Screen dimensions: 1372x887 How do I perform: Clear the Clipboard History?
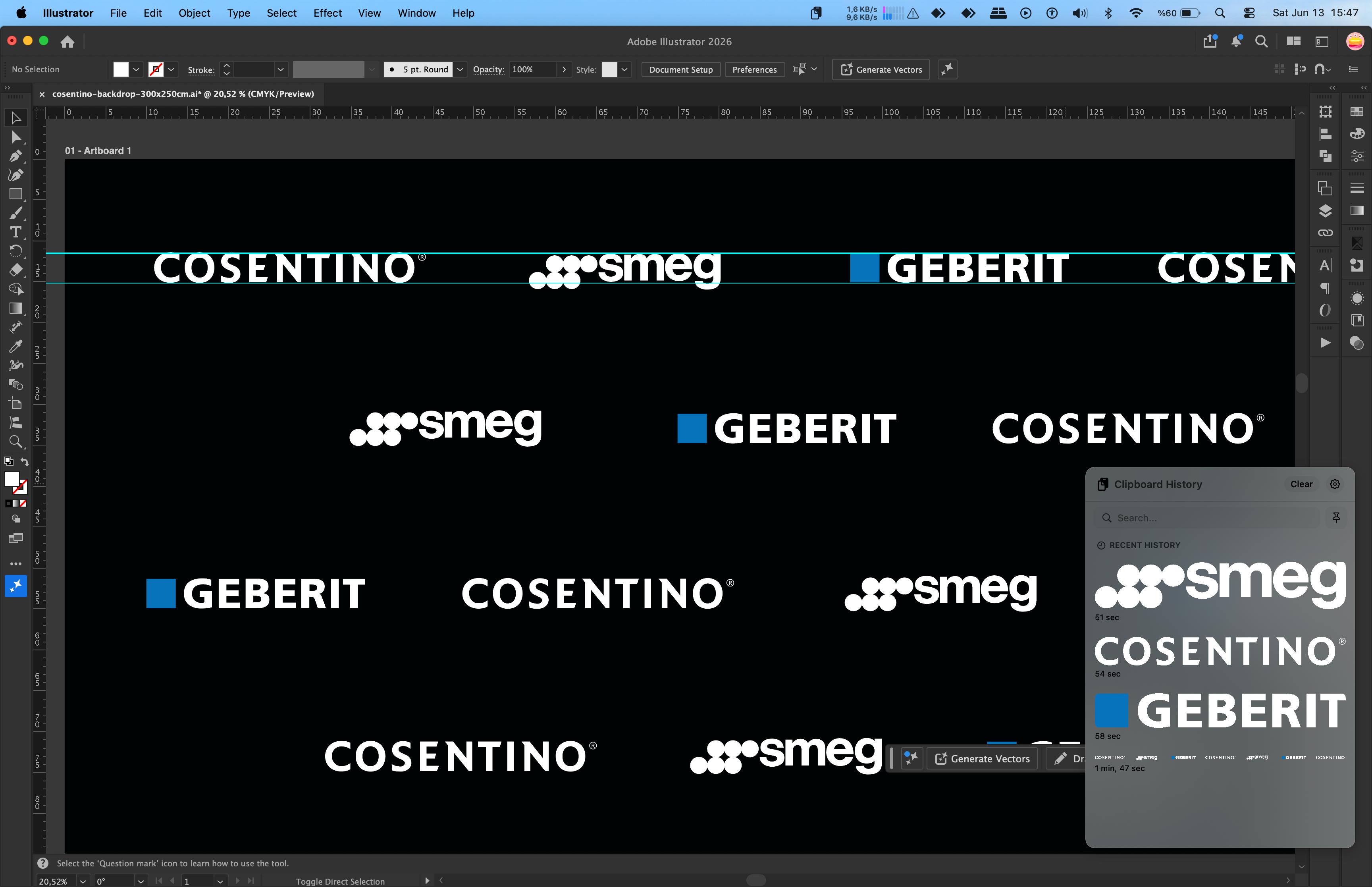[x=1301, y=484]
